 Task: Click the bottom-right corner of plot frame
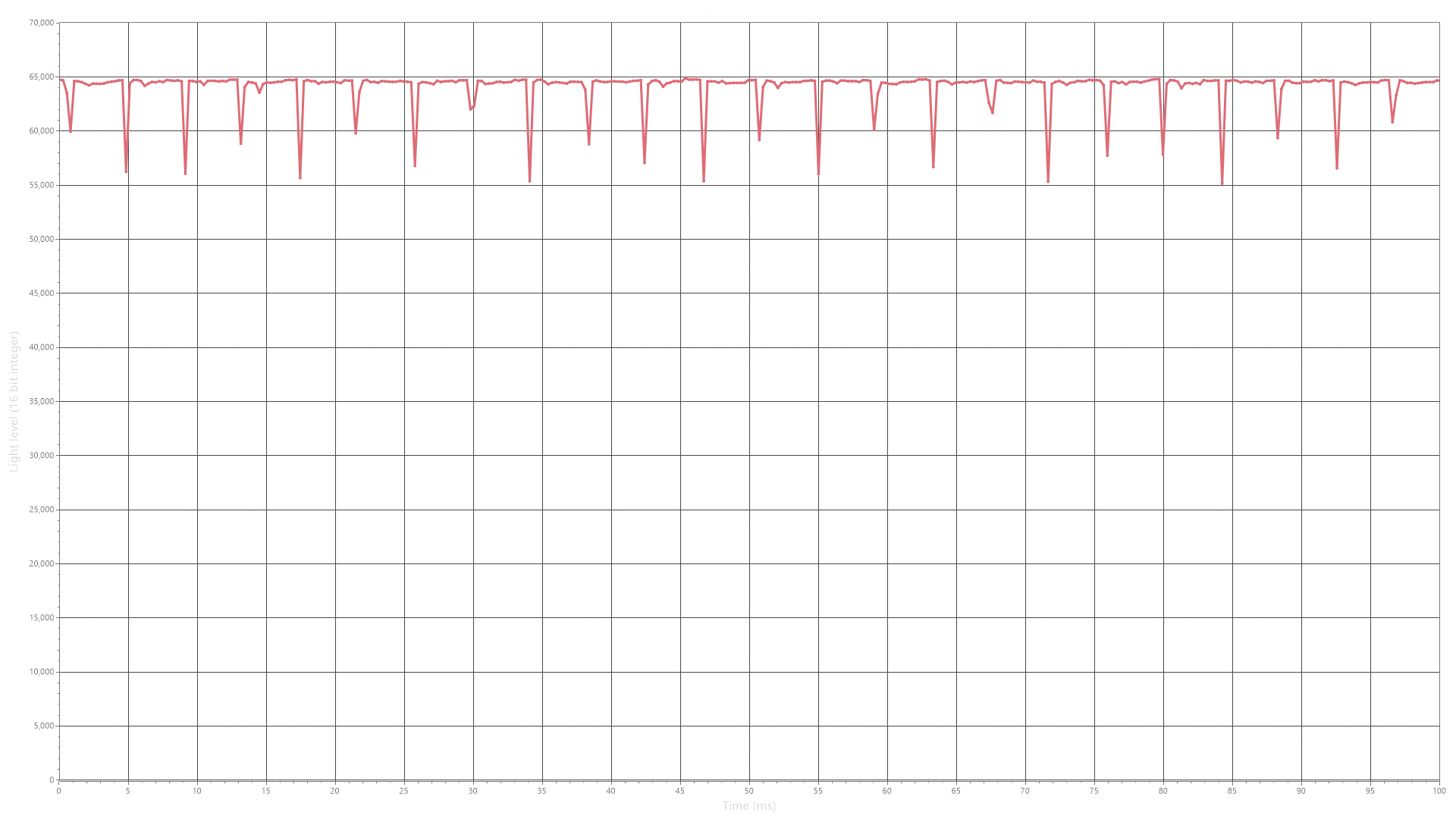coord(1439,780)
